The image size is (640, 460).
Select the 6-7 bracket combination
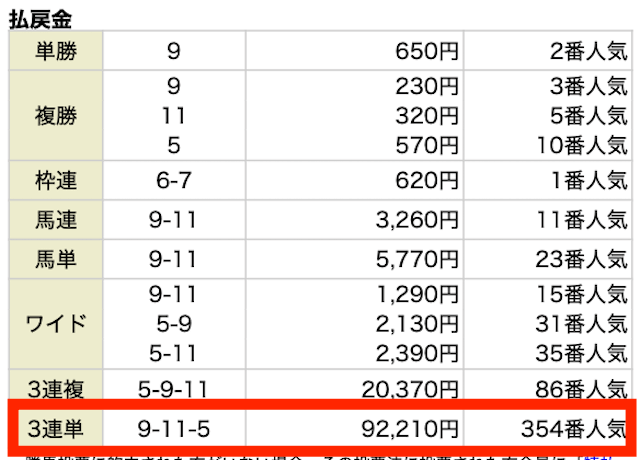[x=174, y=180]
